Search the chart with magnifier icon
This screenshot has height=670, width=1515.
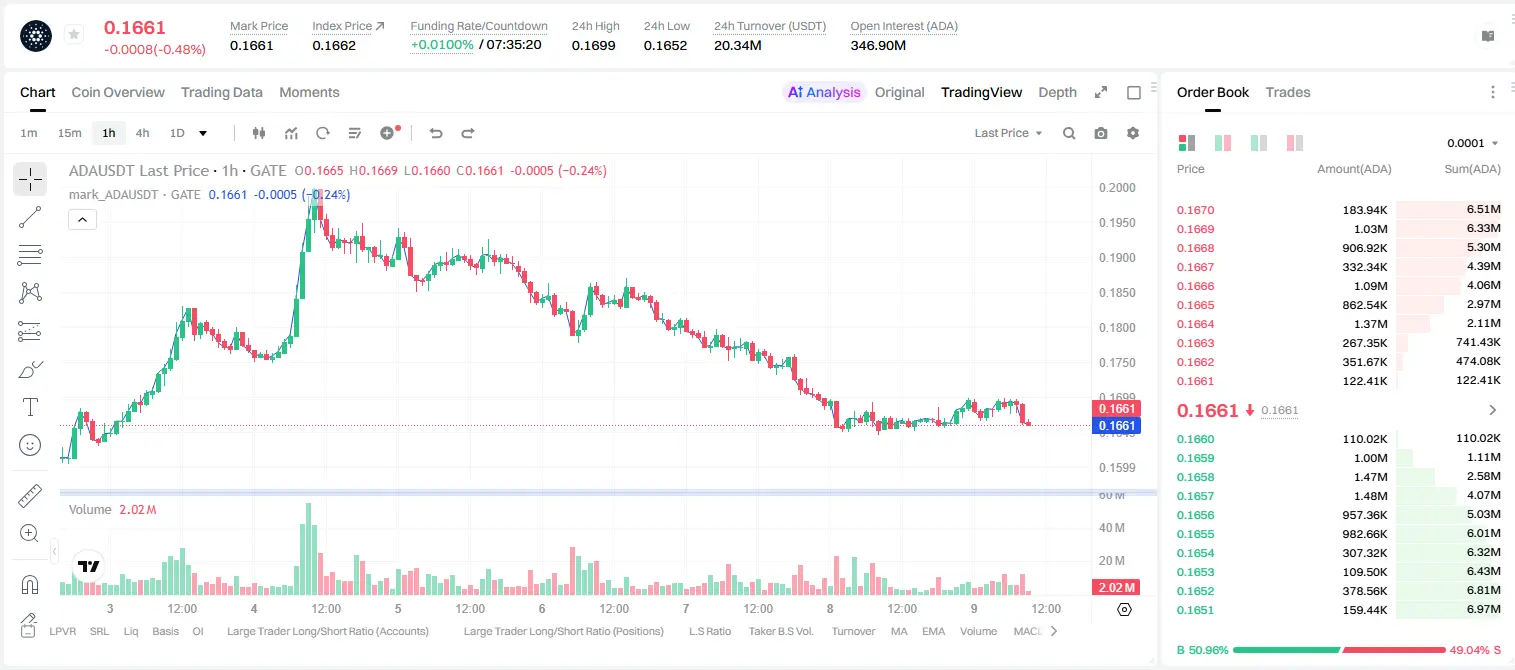tap(1069, 133)
